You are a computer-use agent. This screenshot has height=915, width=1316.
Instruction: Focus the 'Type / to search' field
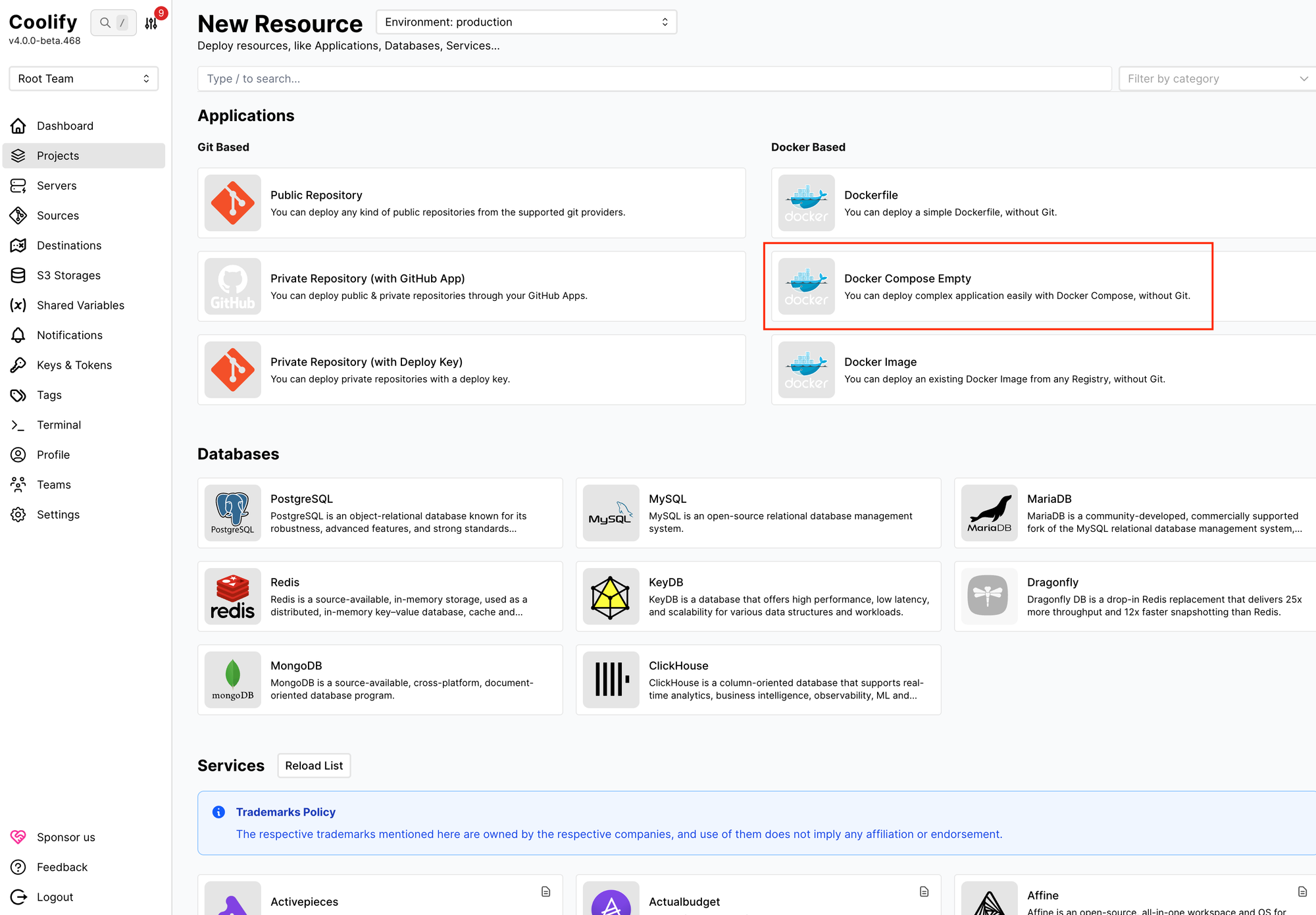click(654, 78)
